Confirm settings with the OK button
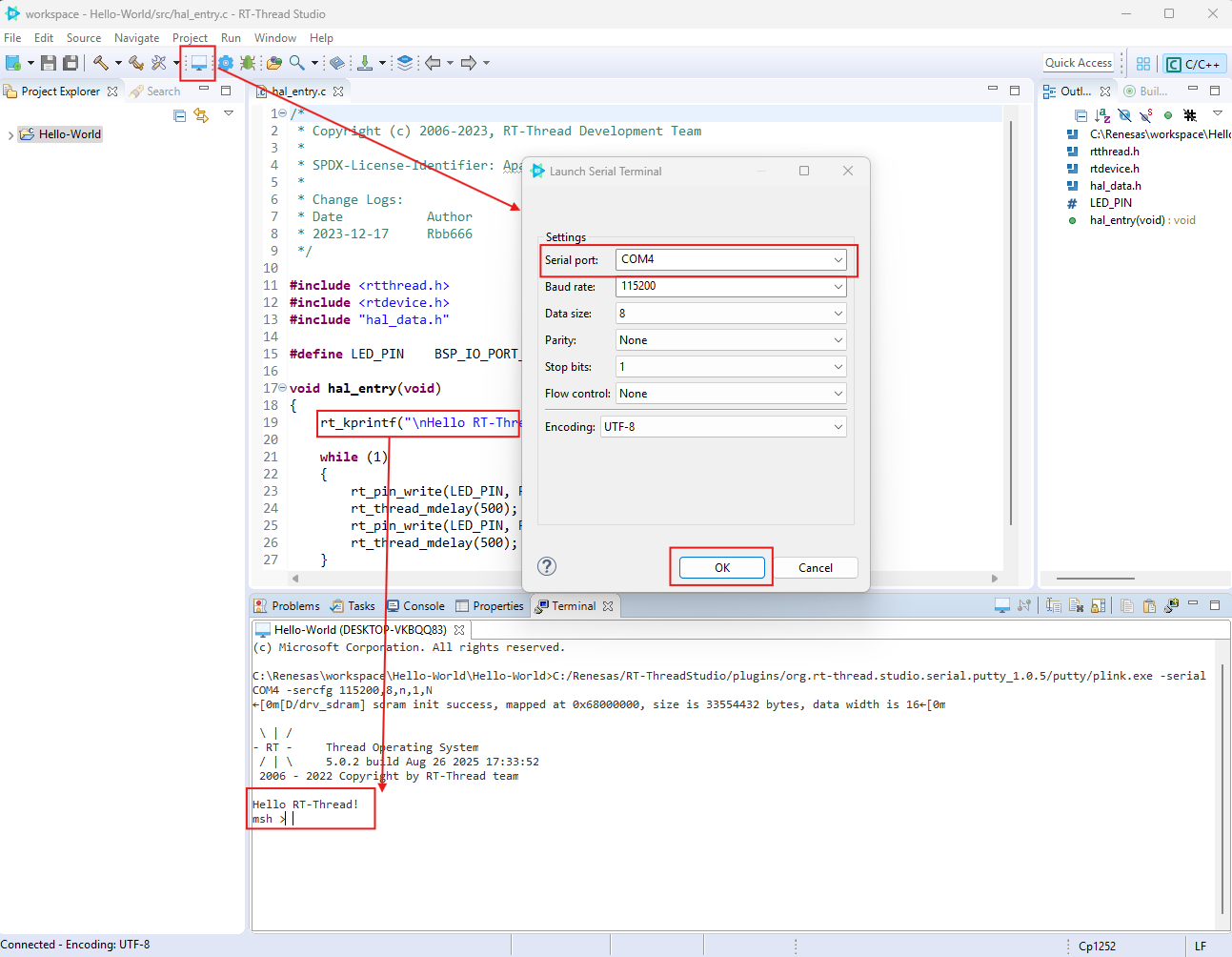1232x957 pixels. coord(720,566)
